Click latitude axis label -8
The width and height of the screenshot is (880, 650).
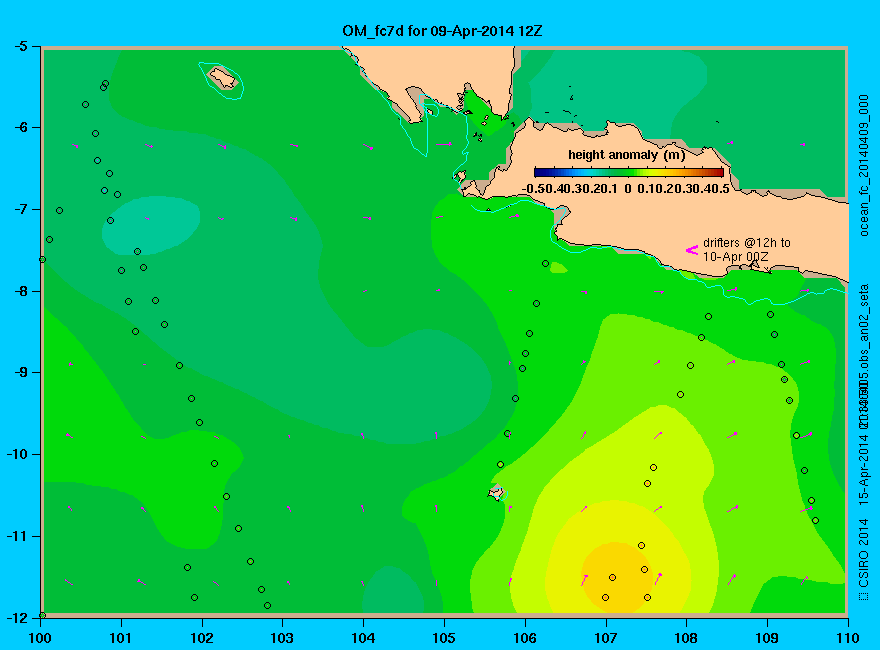pyautogui.click(x=20, y=291)
